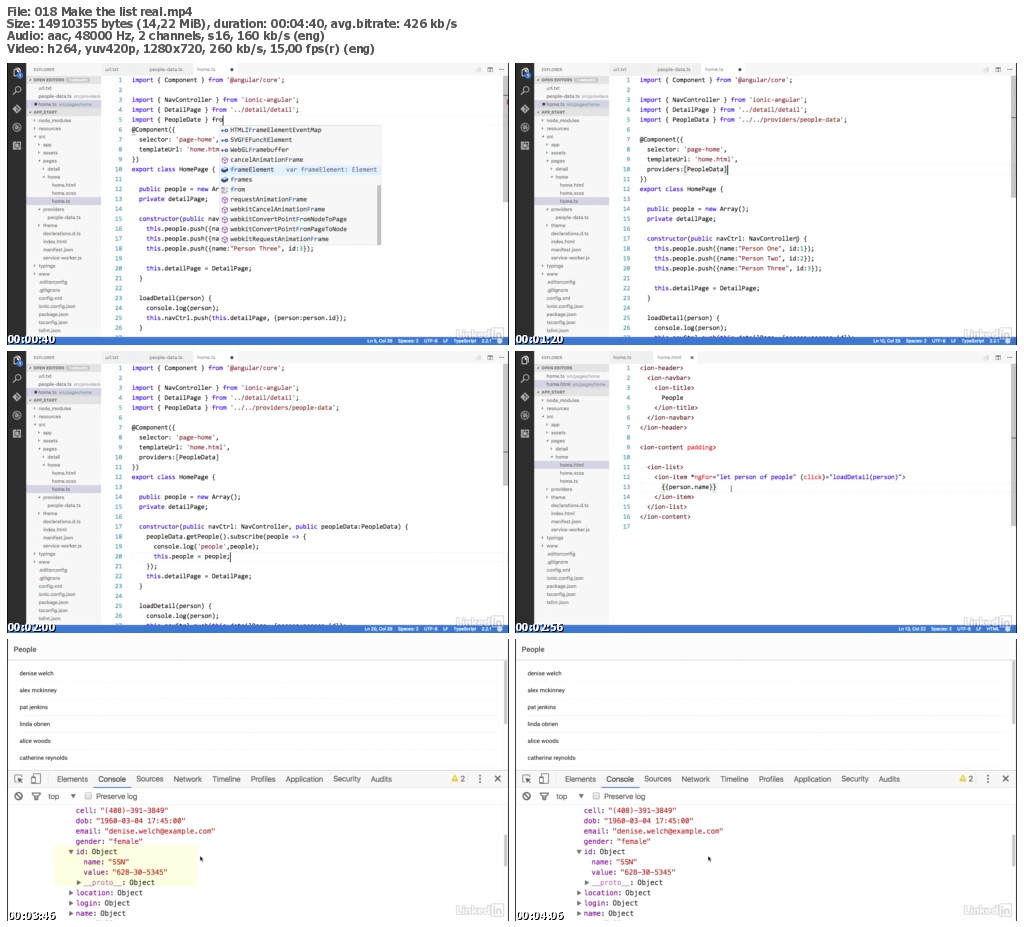The image size is (1024, 927).
Task: Open Source Control icon in the 00:00:40 frame
Action: click(17, 108)
